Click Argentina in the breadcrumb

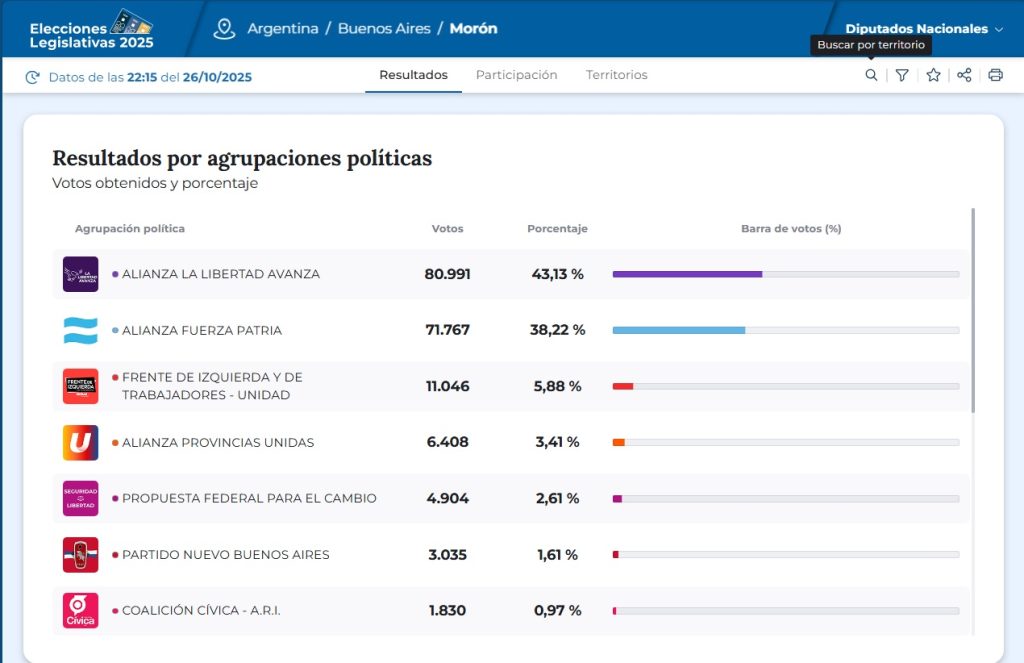coord(283,29)
